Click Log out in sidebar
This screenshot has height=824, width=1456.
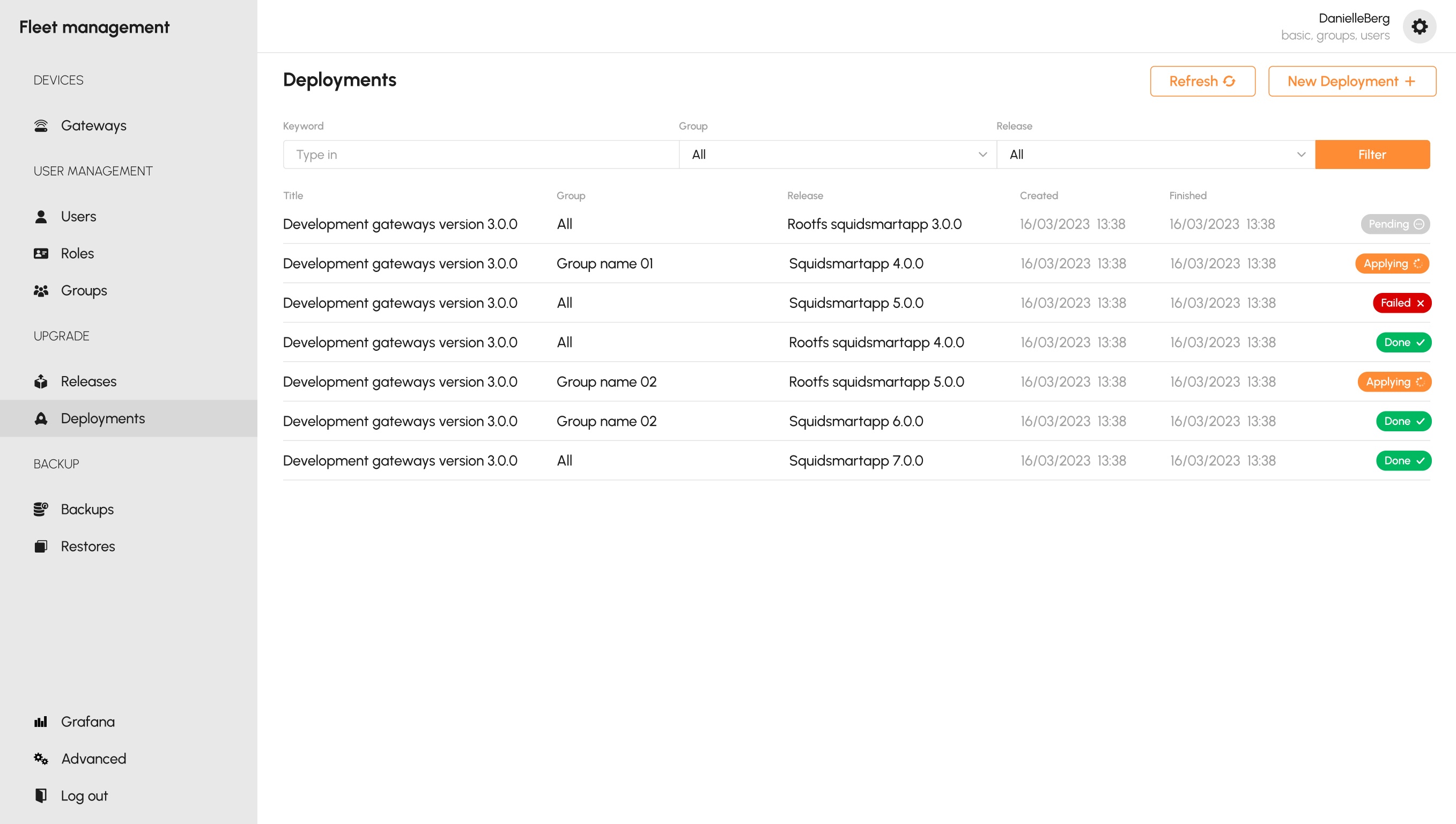click(84, 796)
